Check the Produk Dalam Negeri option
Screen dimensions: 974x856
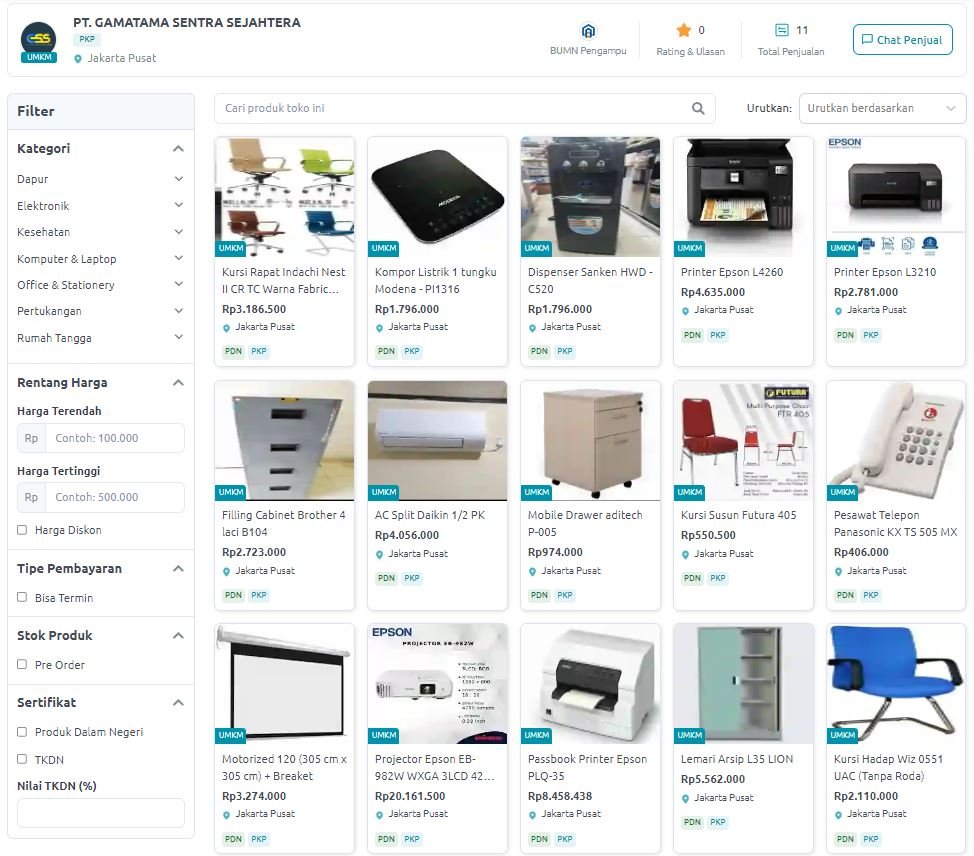pos(22,732)
